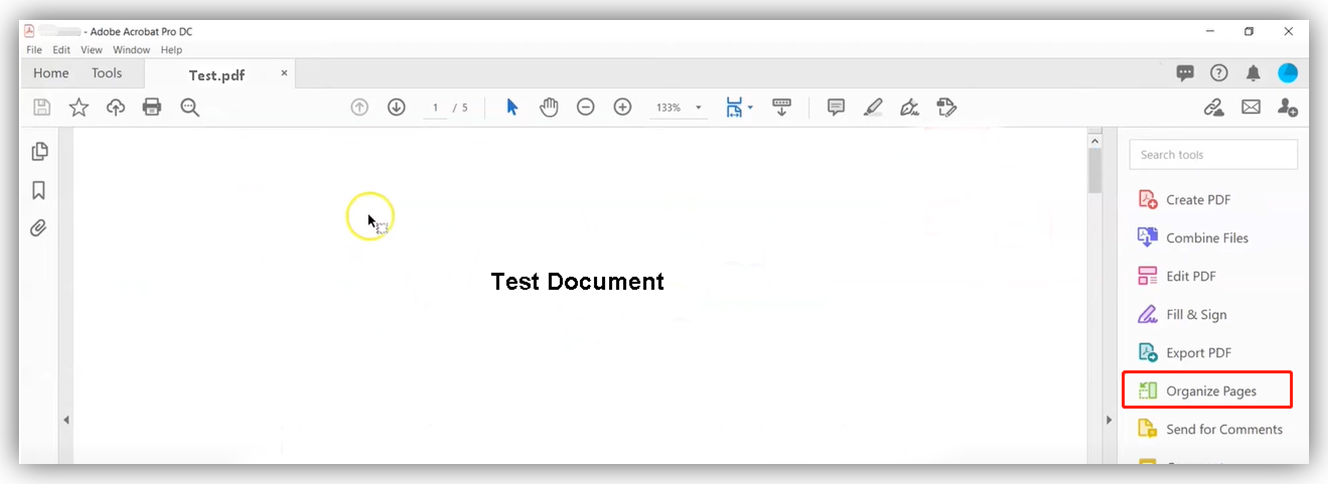This screenshot has width=1328, height=484.
Task: Click the Save file icon
Action: [x=42, y=107]
